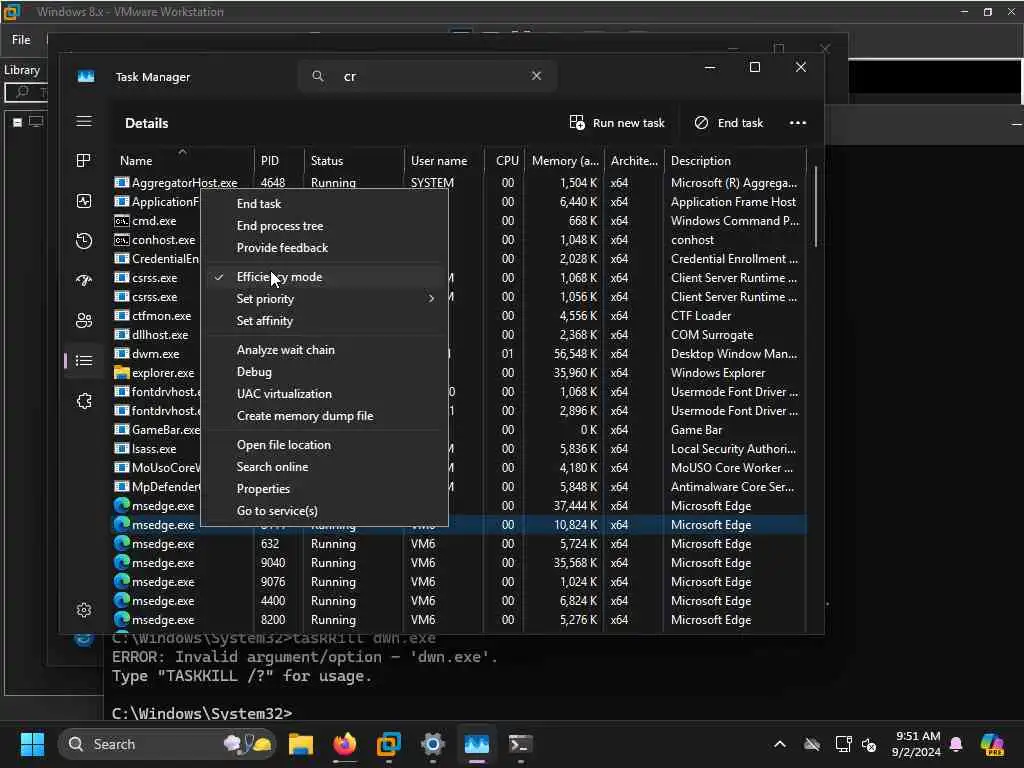Viewport: 1024px width, 768px height.
Task: Open notification bell in system tray
Action: (x=956, y=744)
